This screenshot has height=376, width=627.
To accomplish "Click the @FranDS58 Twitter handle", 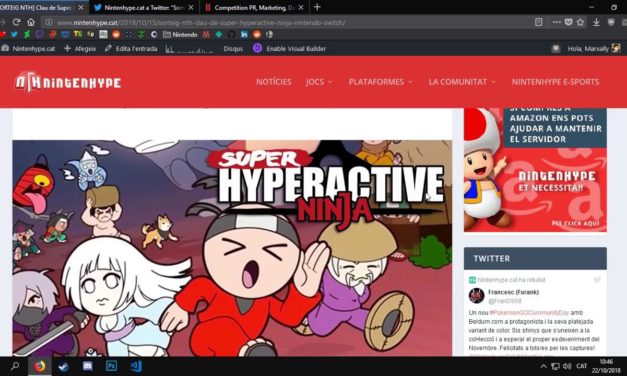I will [505, 301].
